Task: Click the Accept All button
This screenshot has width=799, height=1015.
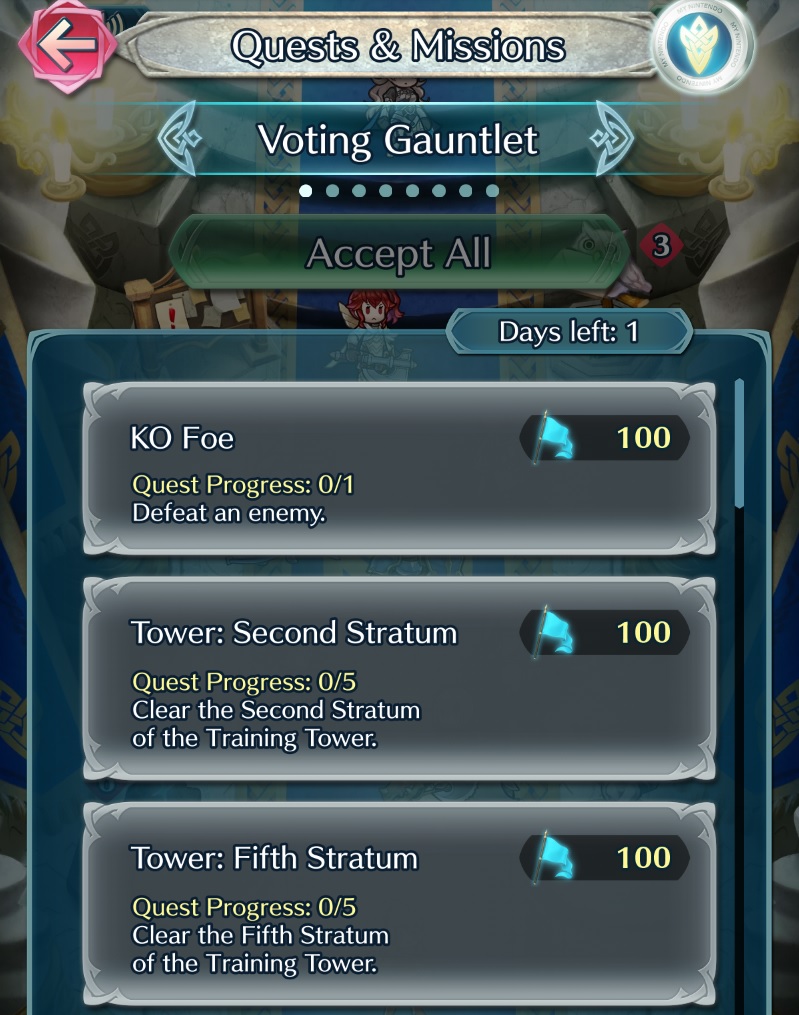Action: tap(399, 252)
